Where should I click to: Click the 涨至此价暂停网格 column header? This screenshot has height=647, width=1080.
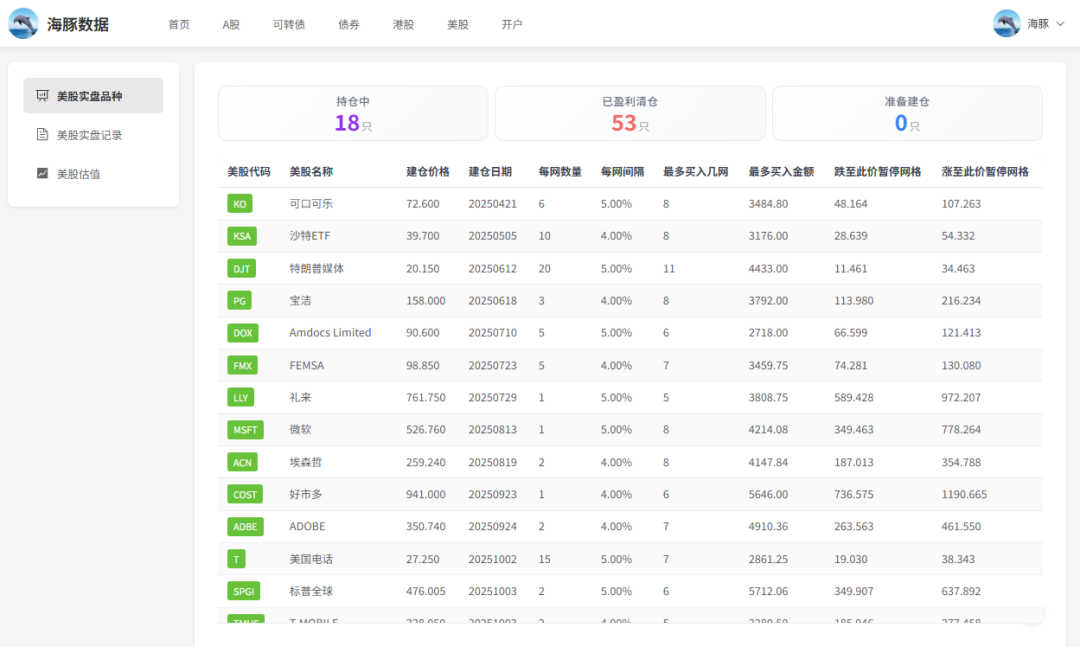[985, 172]
